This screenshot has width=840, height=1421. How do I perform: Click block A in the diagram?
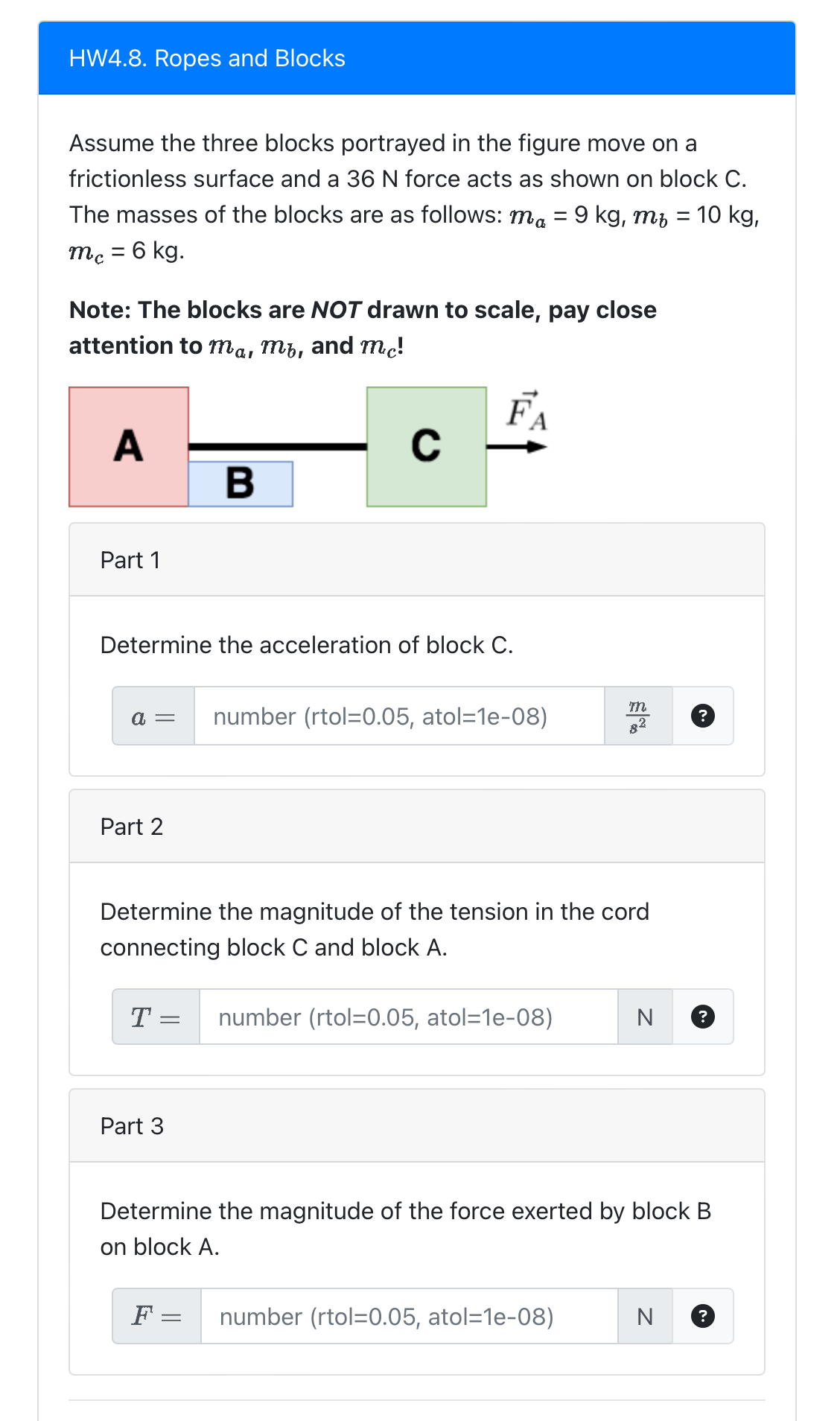[128, 447]
